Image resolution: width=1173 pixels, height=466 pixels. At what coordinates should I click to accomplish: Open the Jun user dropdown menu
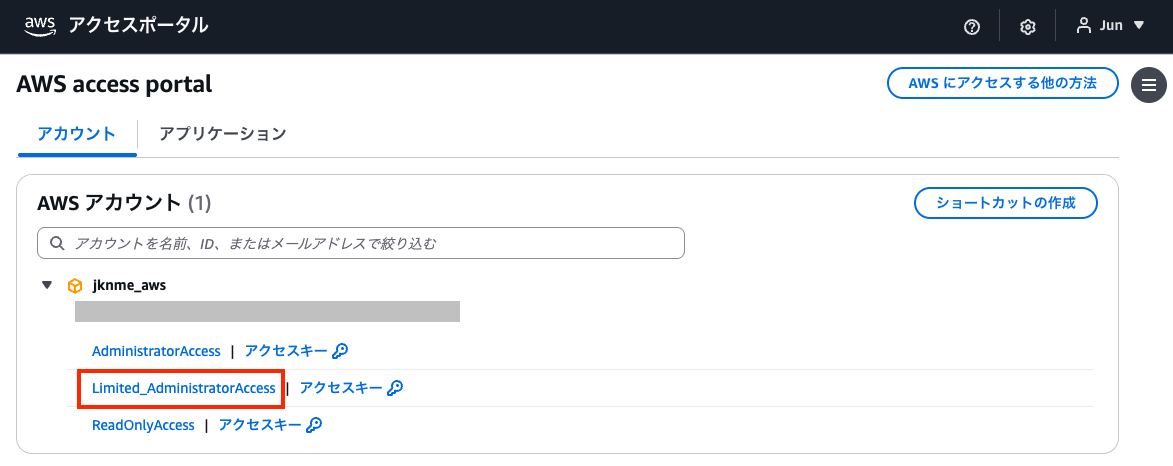tap(1138, 26)
